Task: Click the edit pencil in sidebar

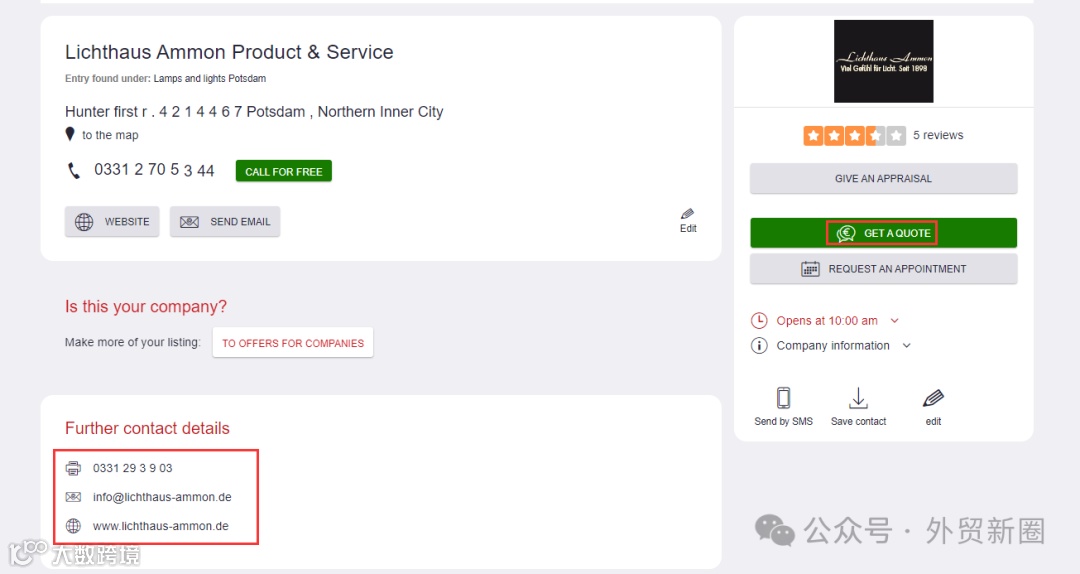Action: pos(933,398)
